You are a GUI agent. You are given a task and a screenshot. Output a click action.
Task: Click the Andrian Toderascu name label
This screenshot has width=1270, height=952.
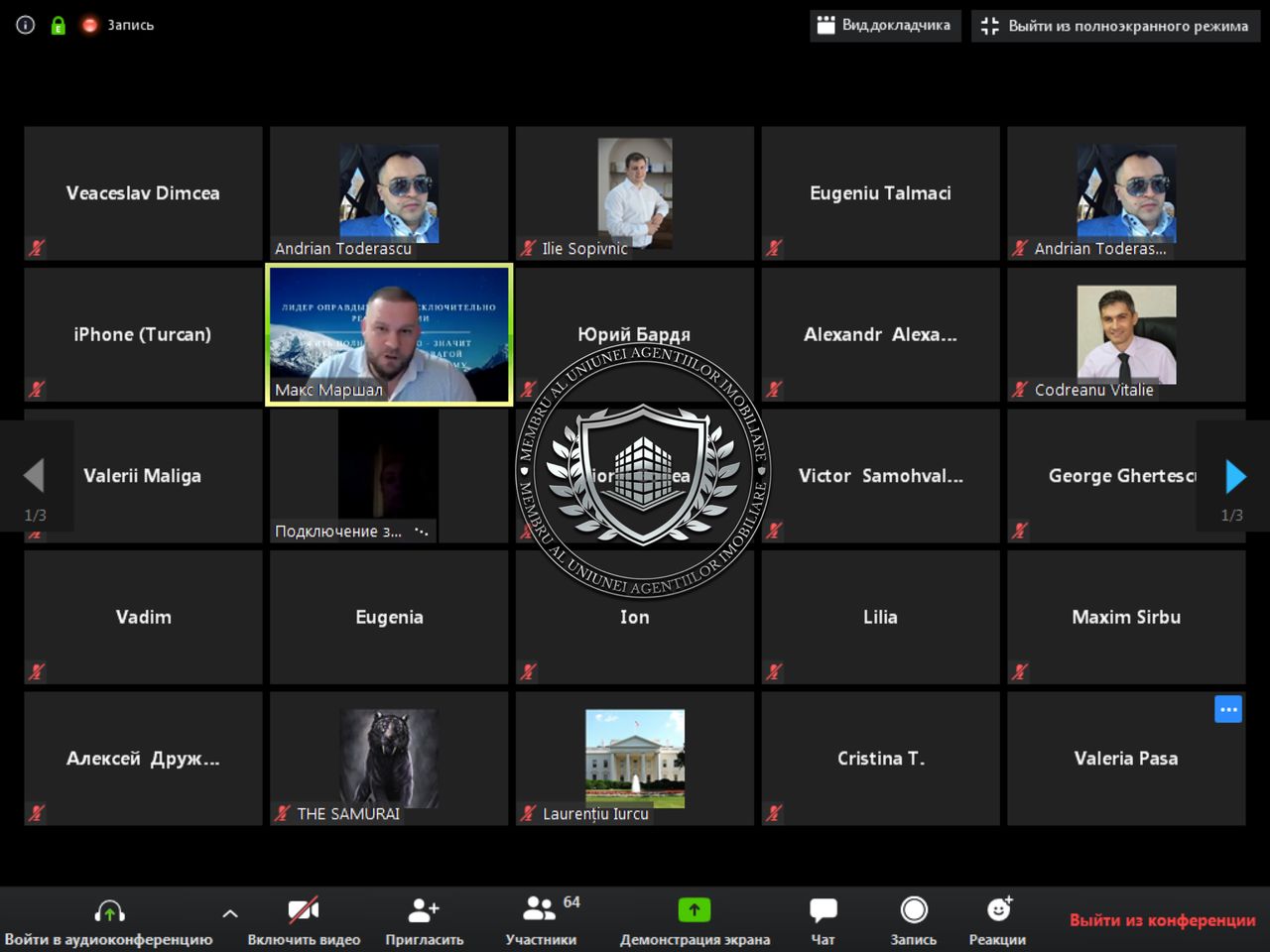coord(343,249)
